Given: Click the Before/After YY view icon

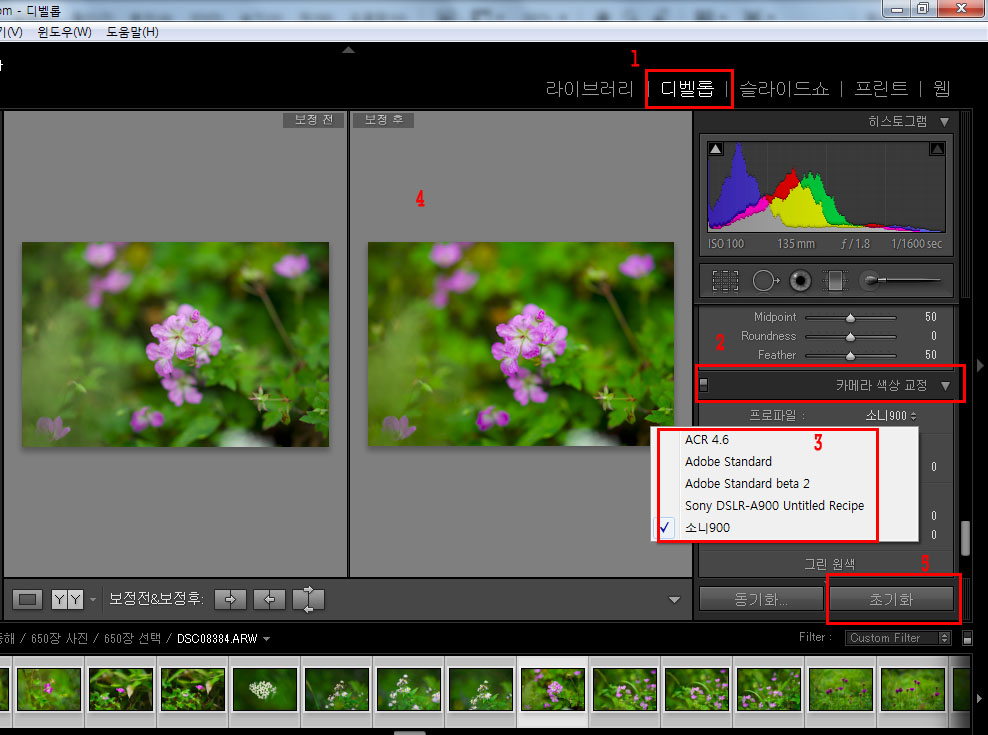Looking at the screenshot, I should pos(68,599).
